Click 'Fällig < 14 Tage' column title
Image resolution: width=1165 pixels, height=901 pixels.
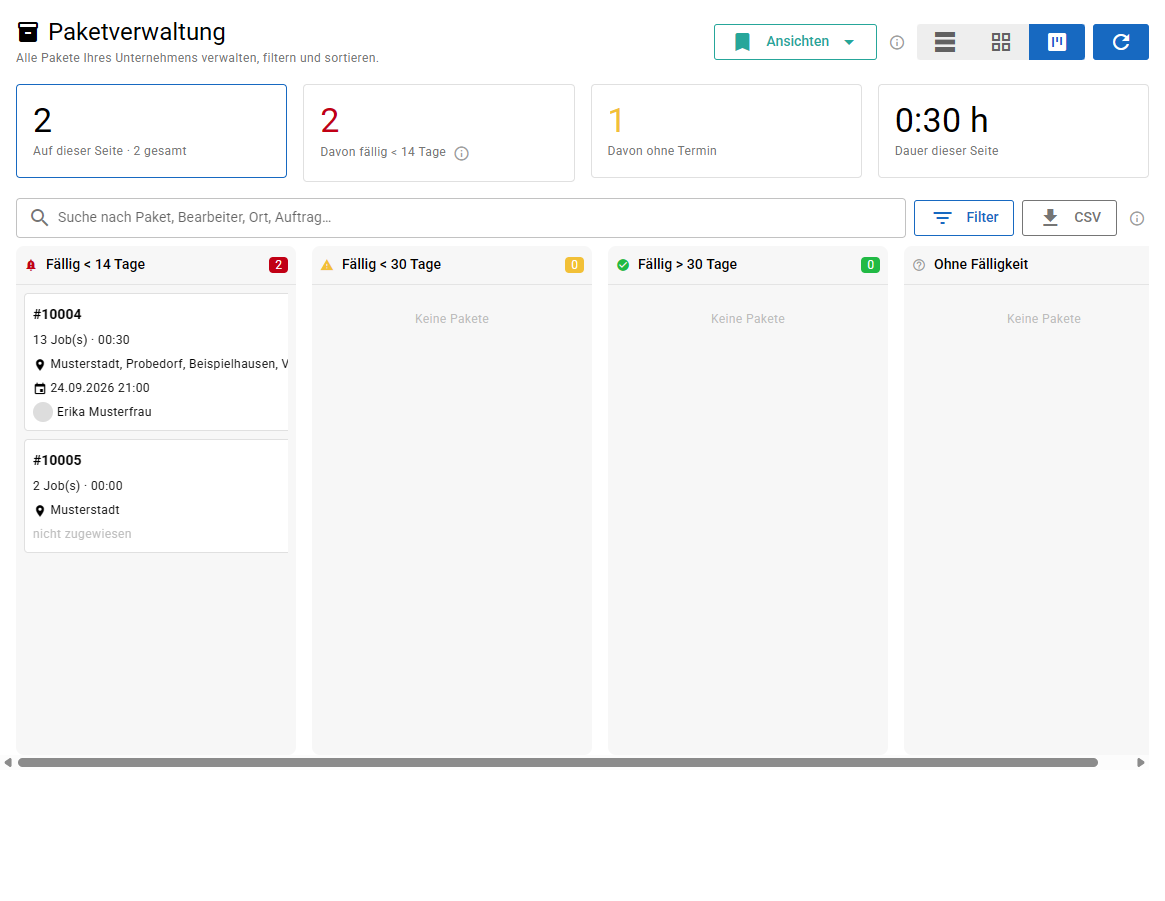pyautogui.click(x=95, y=264)
